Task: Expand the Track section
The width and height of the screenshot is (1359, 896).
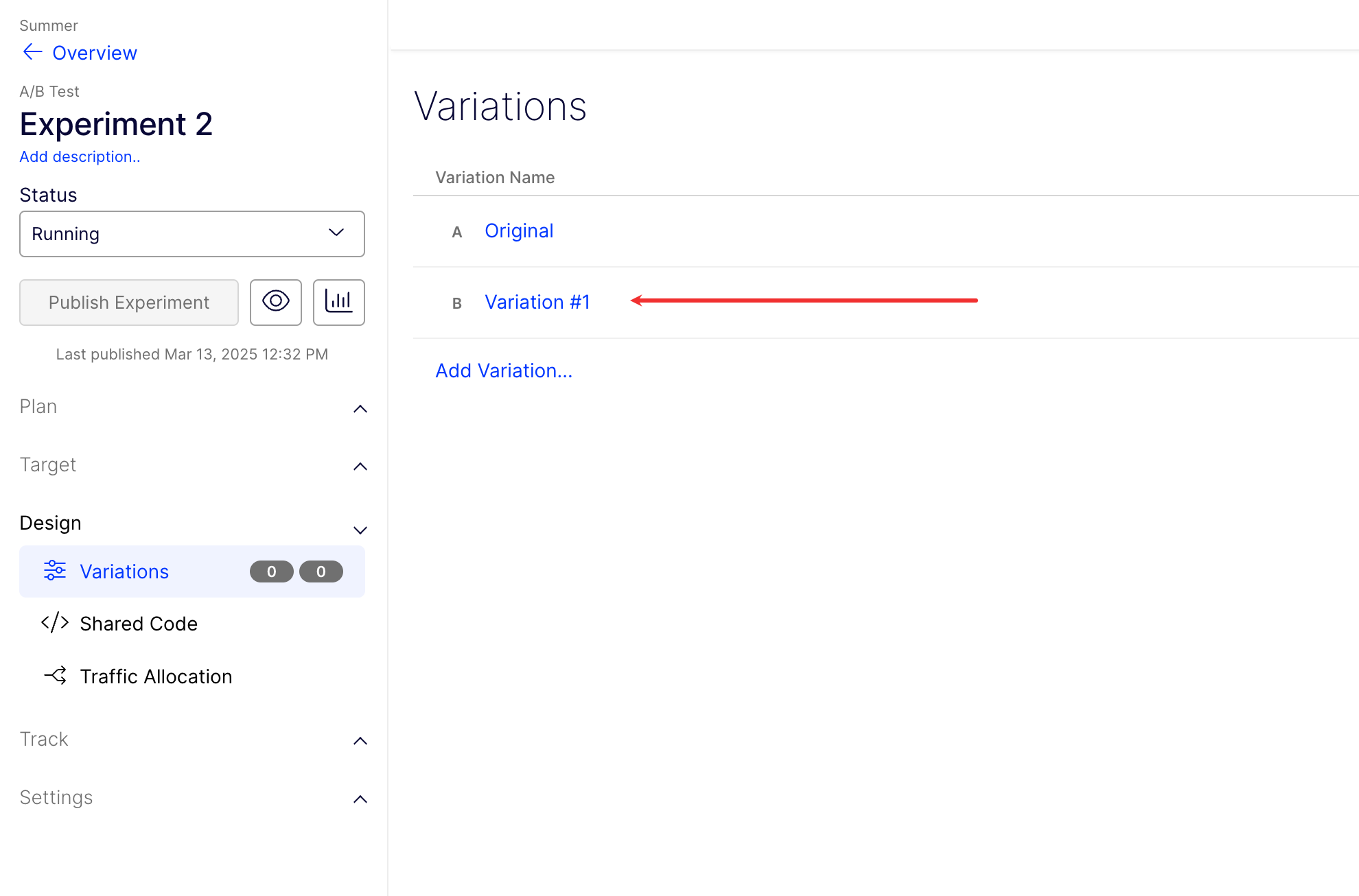Action: pos(360,741)
